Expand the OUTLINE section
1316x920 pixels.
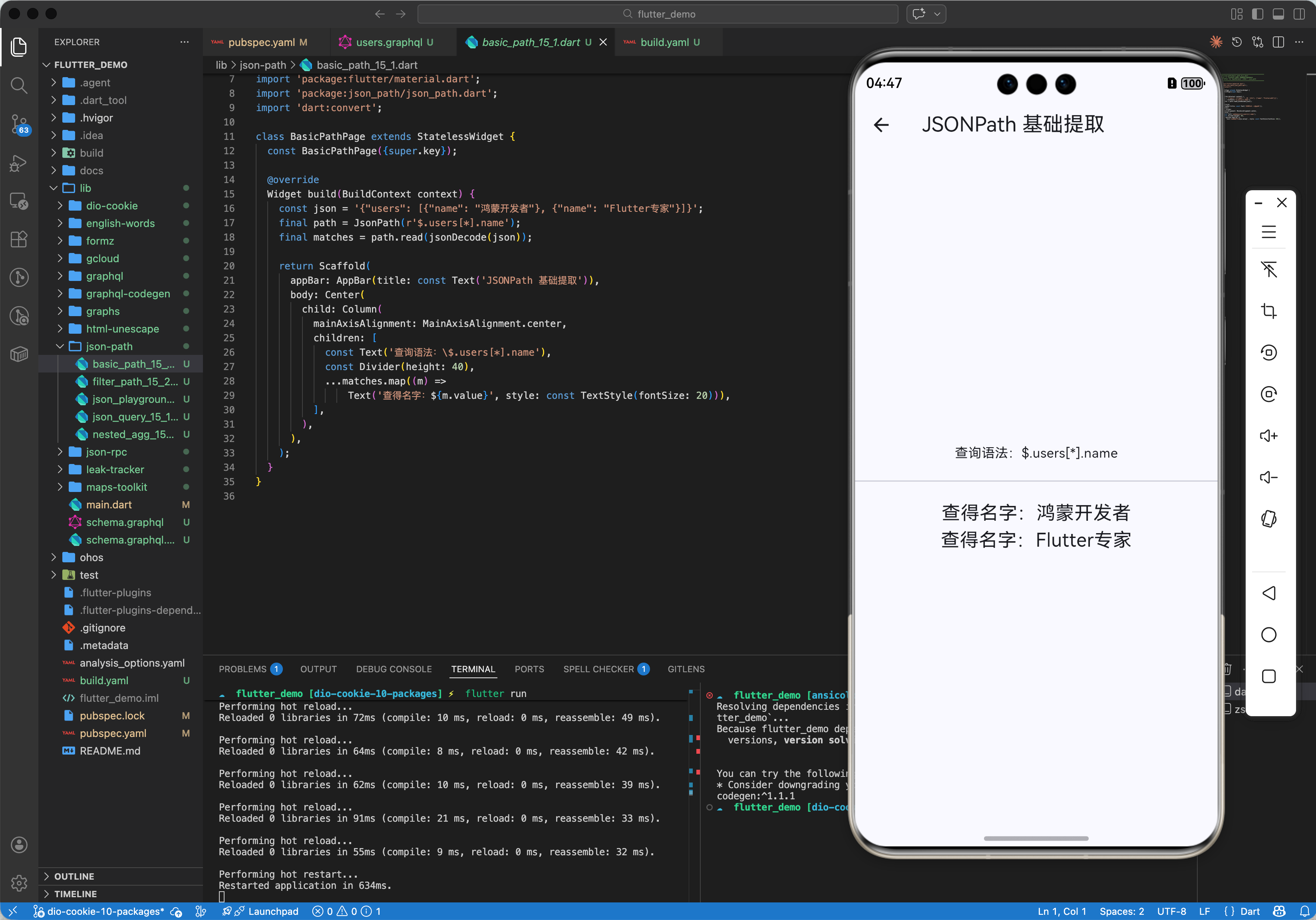[74, 876]
